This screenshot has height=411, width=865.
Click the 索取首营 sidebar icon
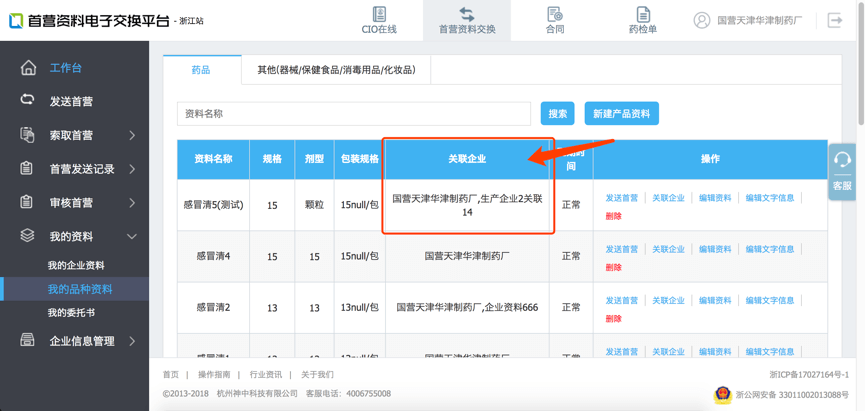(27, 134)
